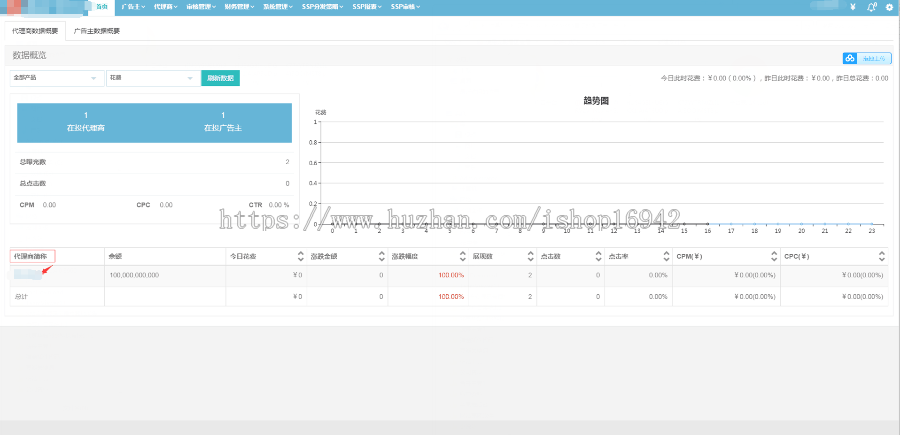Image resolution: width=900 pixels, height=435 pixels.
Task: Expand the 代理商 menu
Action: [166, 7]
